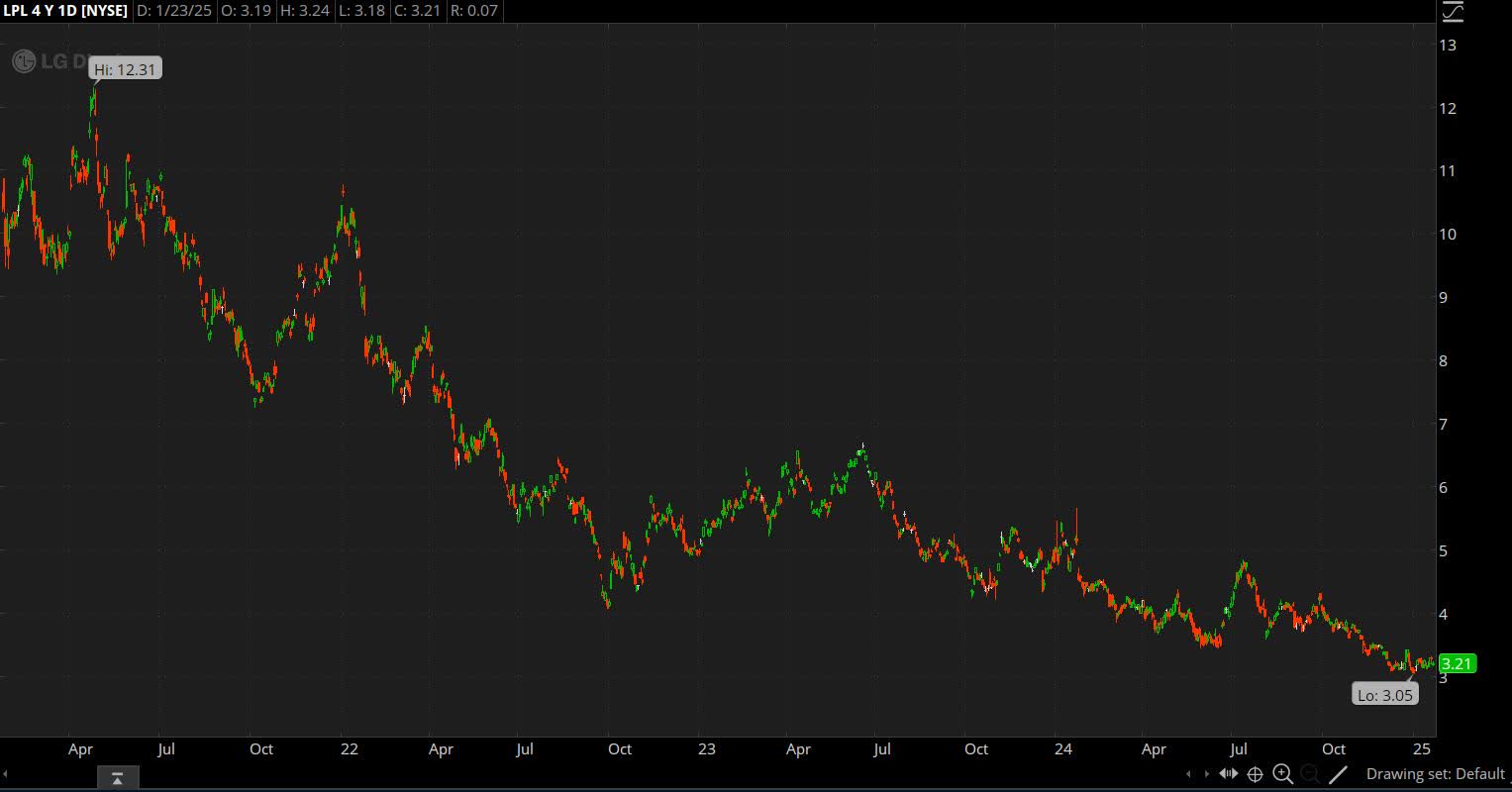This screenshot has width=1512, height=792.
Task: Click the step-back arrow in bottom toolbar
Action: click(x=1190, y=774)
